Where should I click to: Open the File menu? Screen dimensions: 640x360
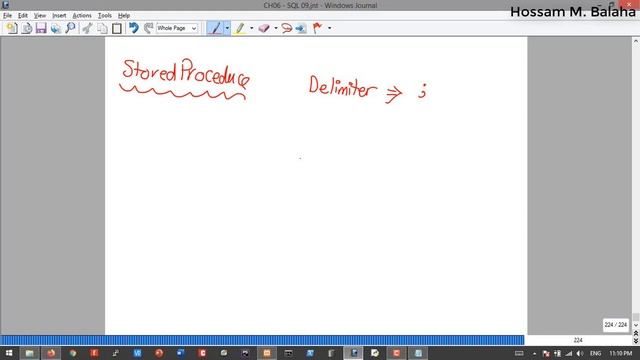[7, 16]
